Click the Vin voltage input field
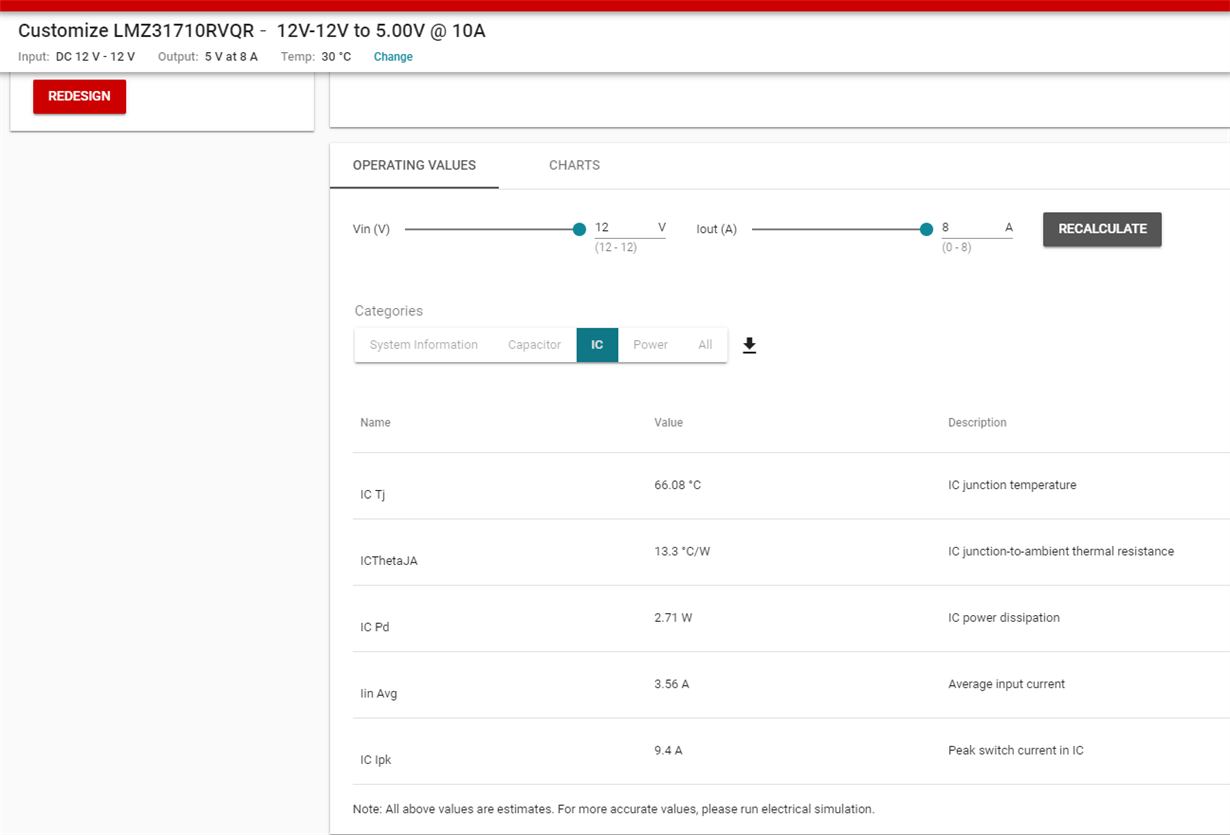Viewport: 1230px width, 835px height. [630, 228]
